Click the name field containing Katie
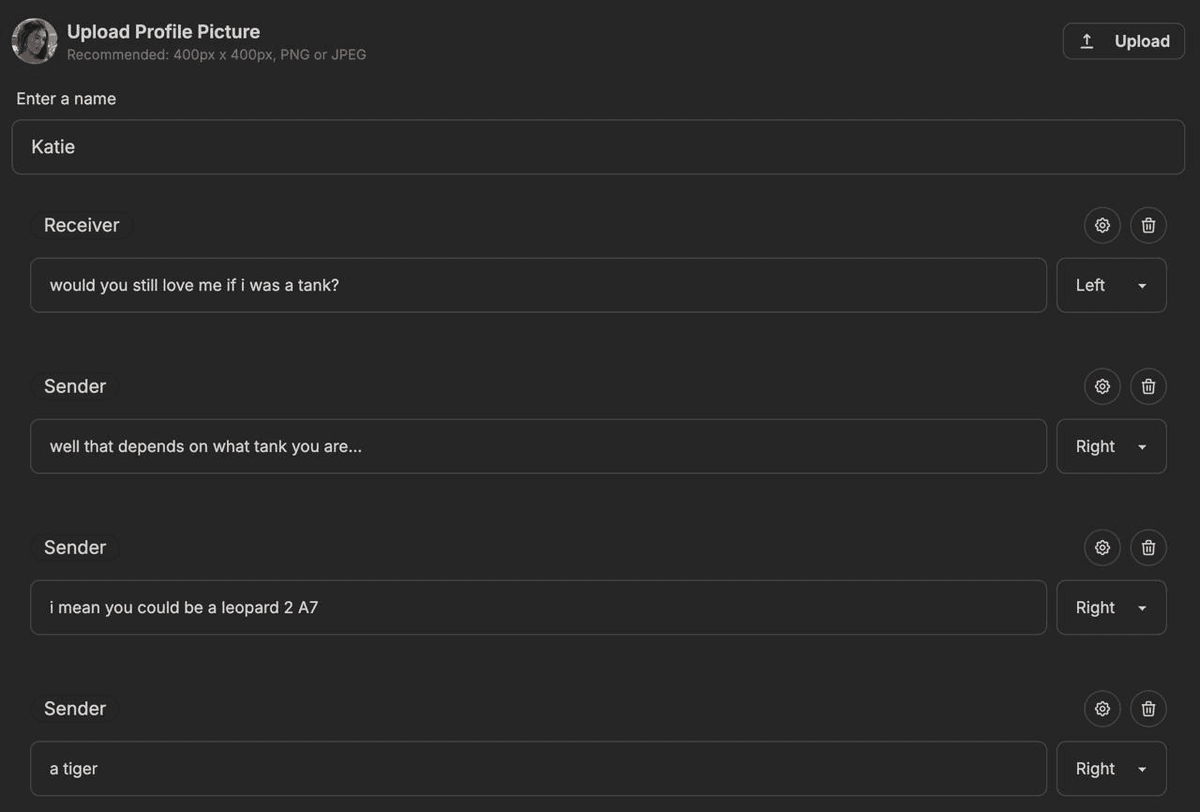This screenshot has width=1200, height=812. pos(598,147)
